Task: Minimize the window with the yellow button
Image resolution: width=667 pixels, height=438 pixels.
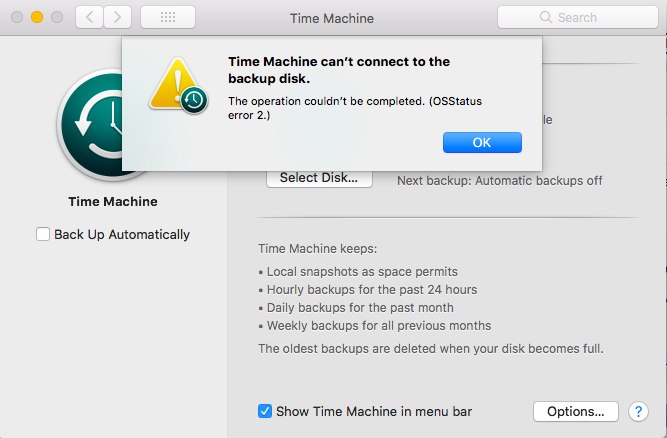Action: tap(37, 17)
